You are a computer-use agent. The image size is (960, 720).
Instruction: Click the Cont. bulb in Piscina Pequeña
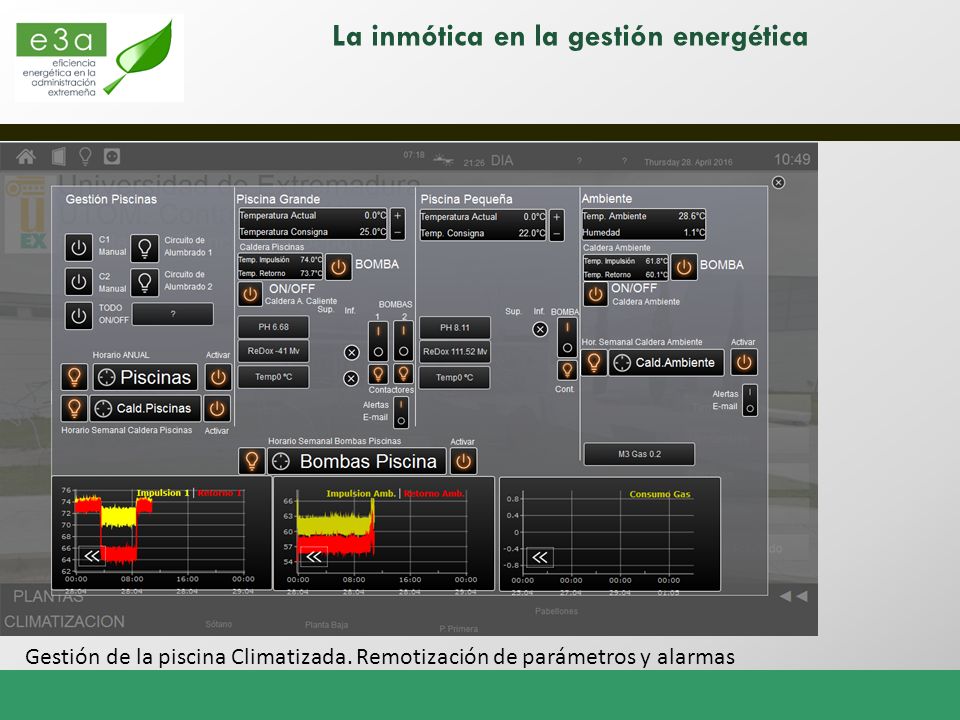[567, 370]
